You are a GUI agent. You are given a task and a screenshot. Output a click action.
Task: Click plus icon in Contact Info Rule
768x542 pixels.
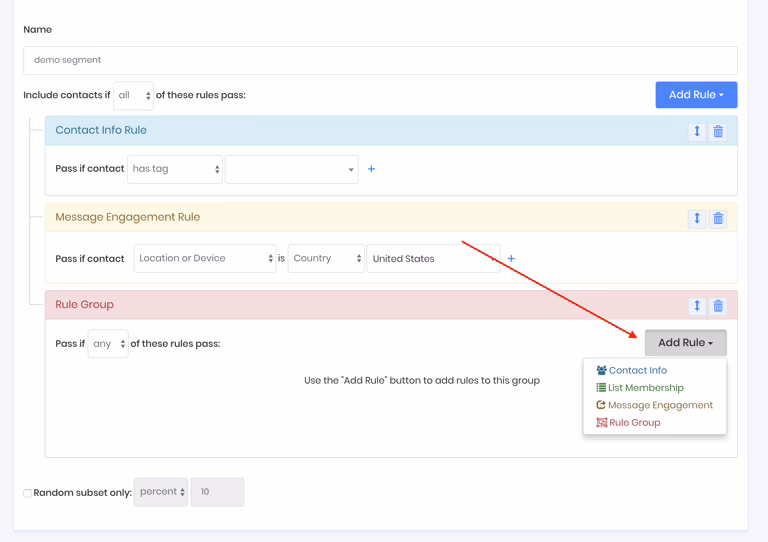coord(371,169)
